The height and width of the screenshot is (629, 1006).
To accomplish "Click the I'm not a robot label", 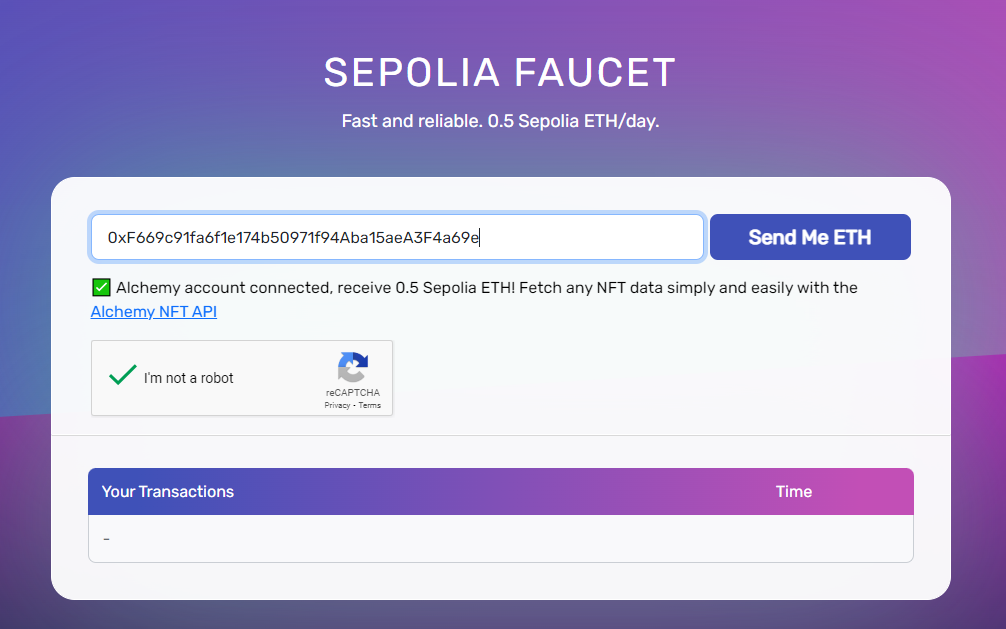I will (x=189, y=378).
